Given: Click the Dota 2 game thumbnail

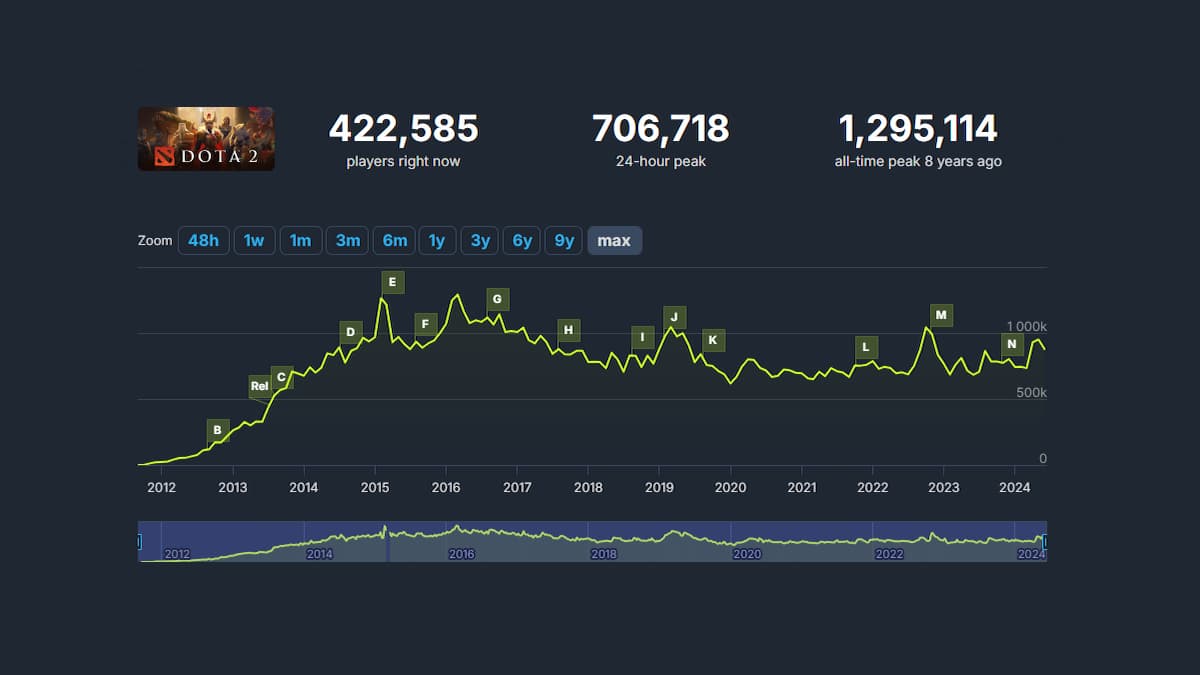Looking at the screenshot, I should pyautogui.click(x=206, y=138).
